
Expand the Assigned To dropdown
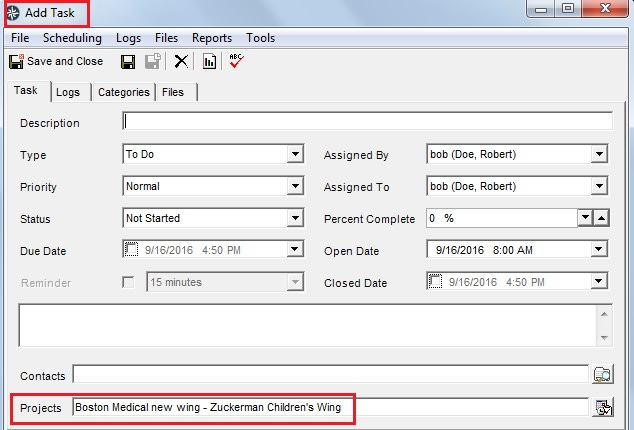click(x=599, y=186)
